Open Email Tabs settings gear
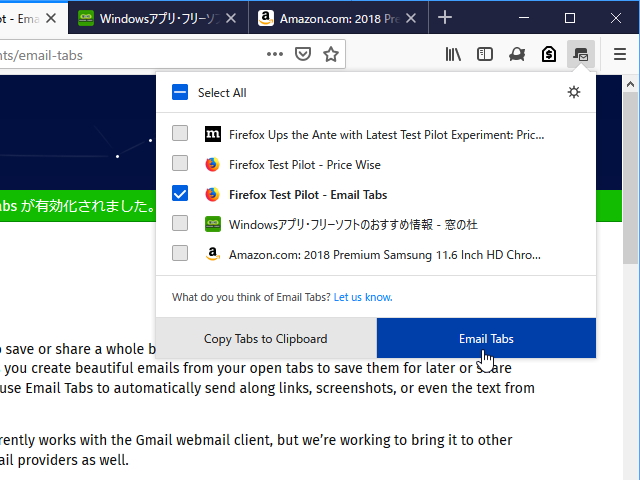The width and height of the screenshot is (640, 480). pyautogui.click(x=574, y=92)
